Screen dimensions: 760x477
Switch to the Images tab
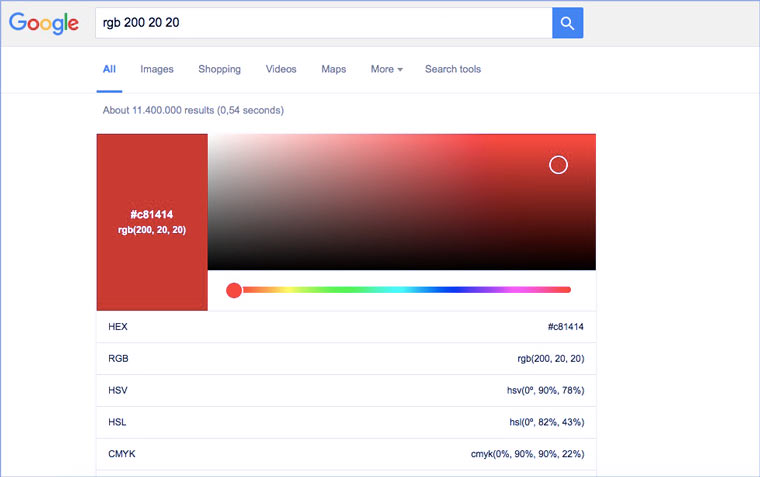[157, 69]
